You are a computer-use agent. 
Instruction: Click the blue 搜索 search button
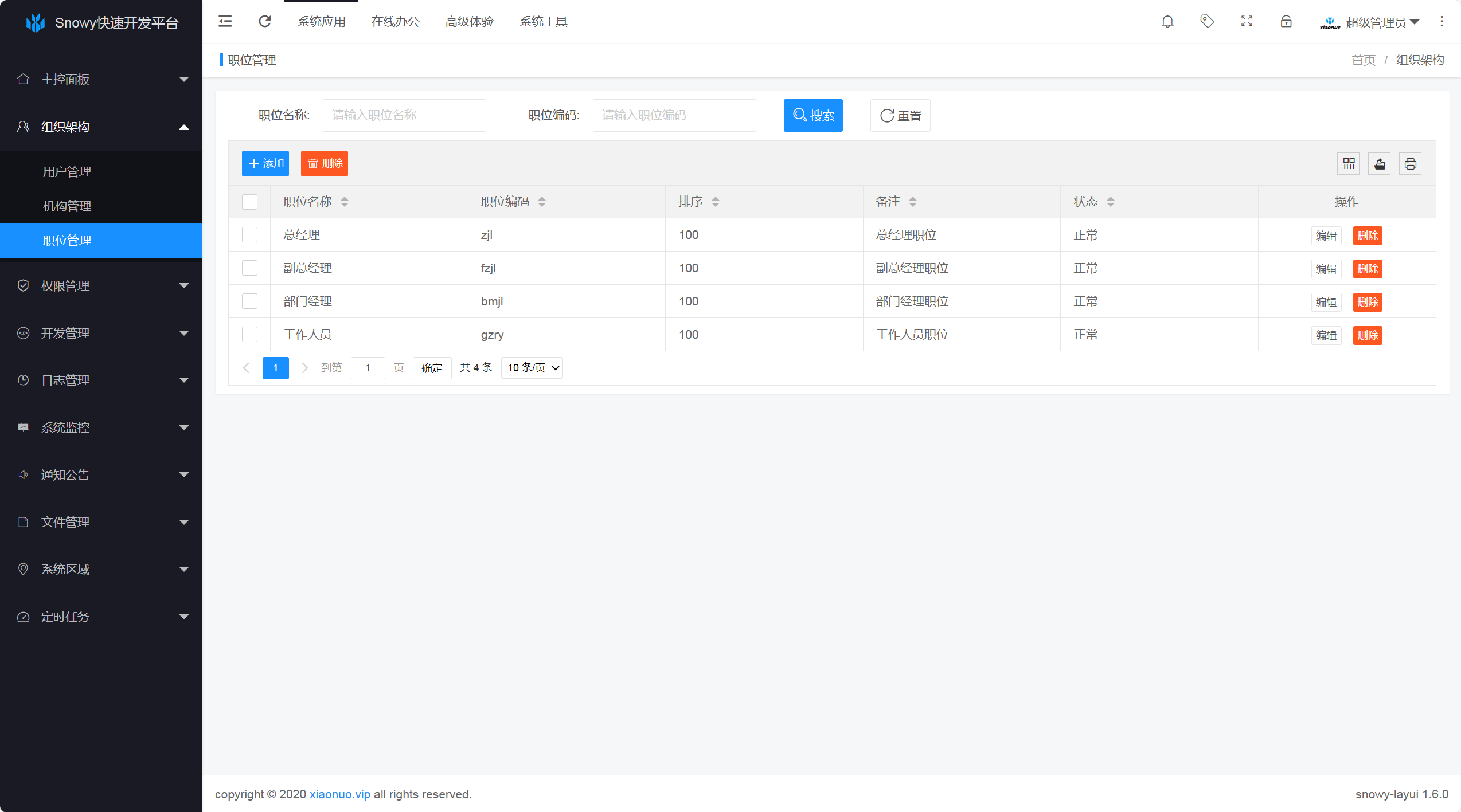pyautogui.click(x=813, y=116)
